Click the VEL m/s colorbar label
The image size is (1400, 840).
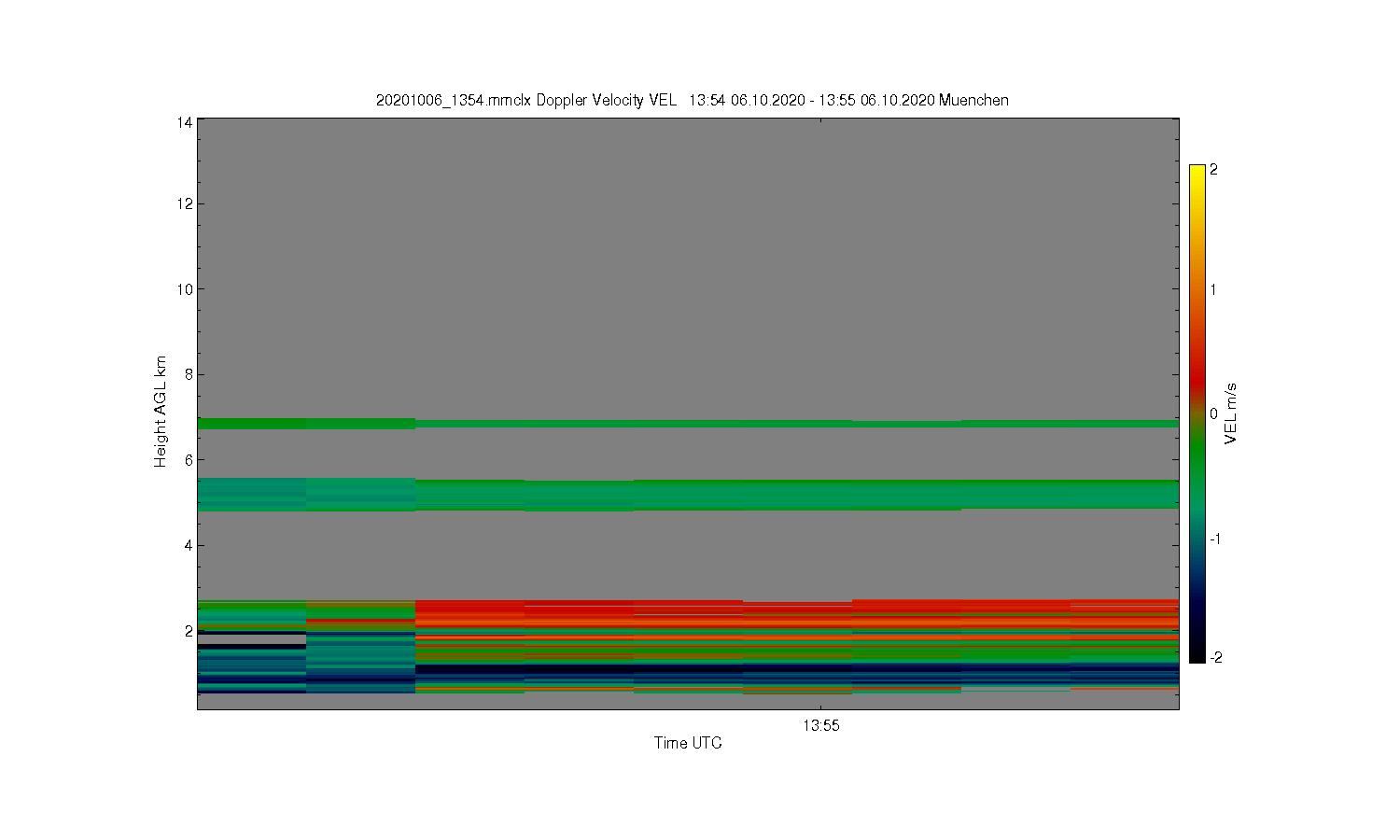pyautogui.click(x=1231, y=413)
